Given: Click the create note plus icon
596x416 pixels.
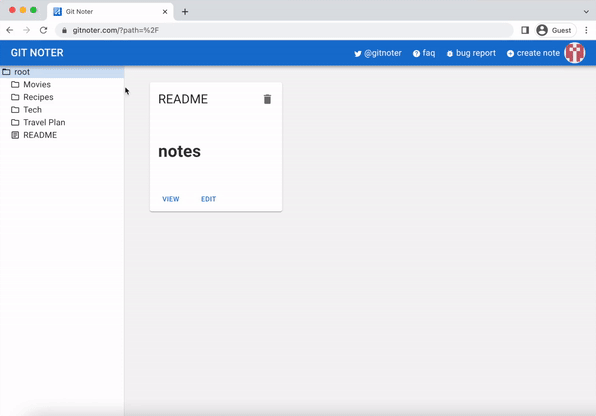Looking at the screenshot, I should click(x=510, y=54).
